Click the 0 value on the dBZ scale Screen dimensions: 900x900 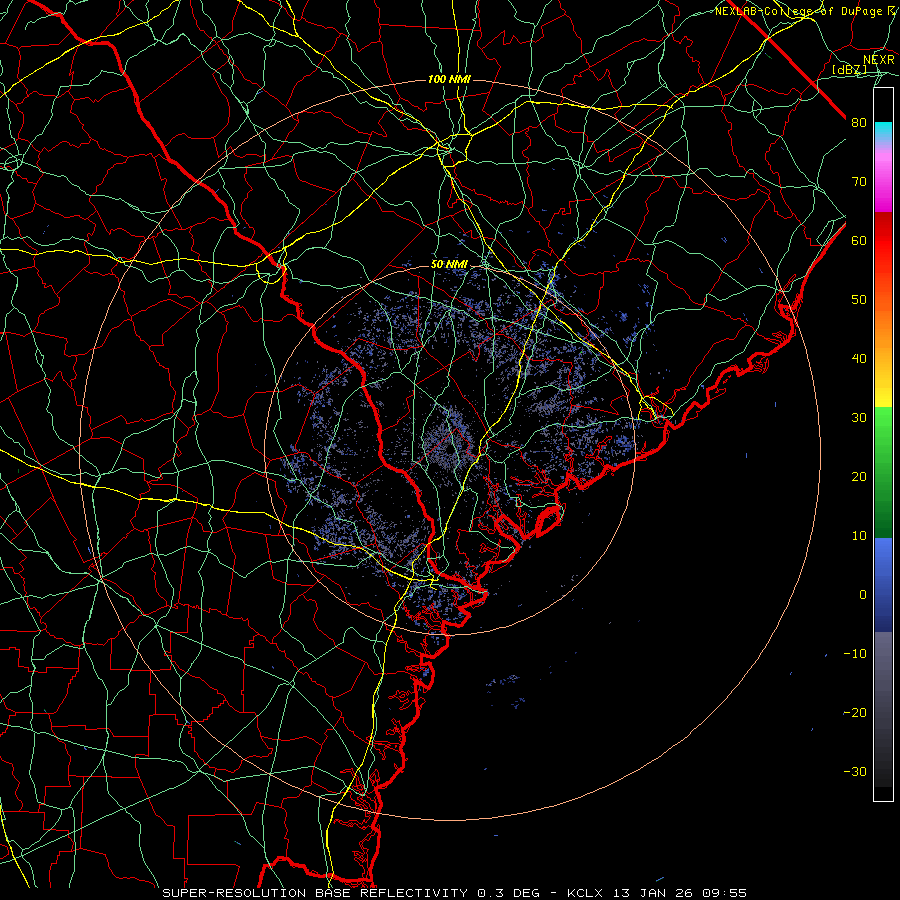(863, 595)
